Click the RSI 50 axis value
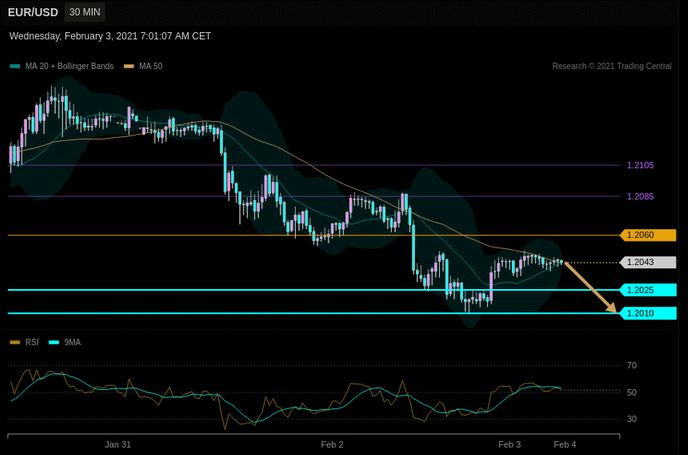The image size is (688, 455). tap(632, 392)
